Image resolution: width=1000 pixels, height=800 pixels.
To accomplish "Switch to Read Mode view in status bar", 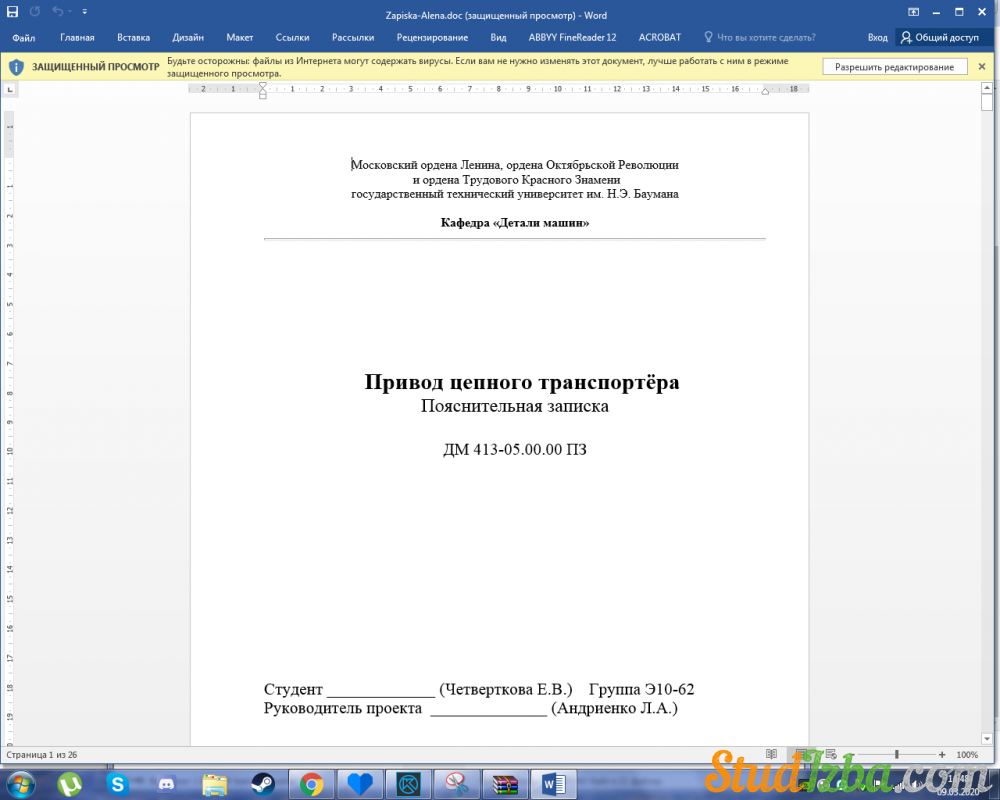I will tap(771, 754).
